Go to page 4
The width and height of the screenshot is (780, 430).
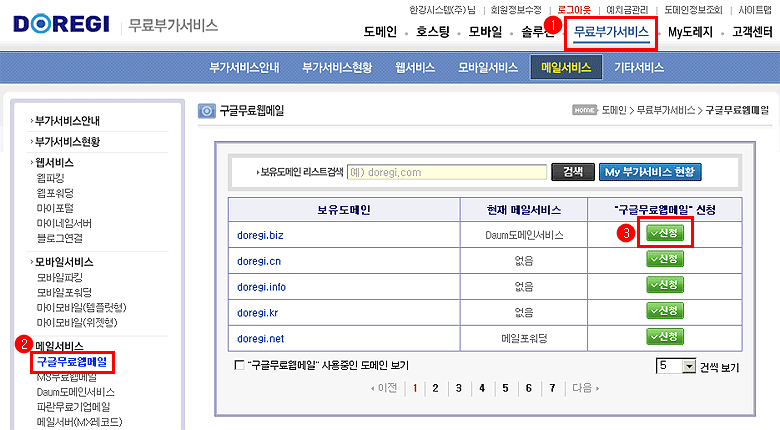coord(482,388)
